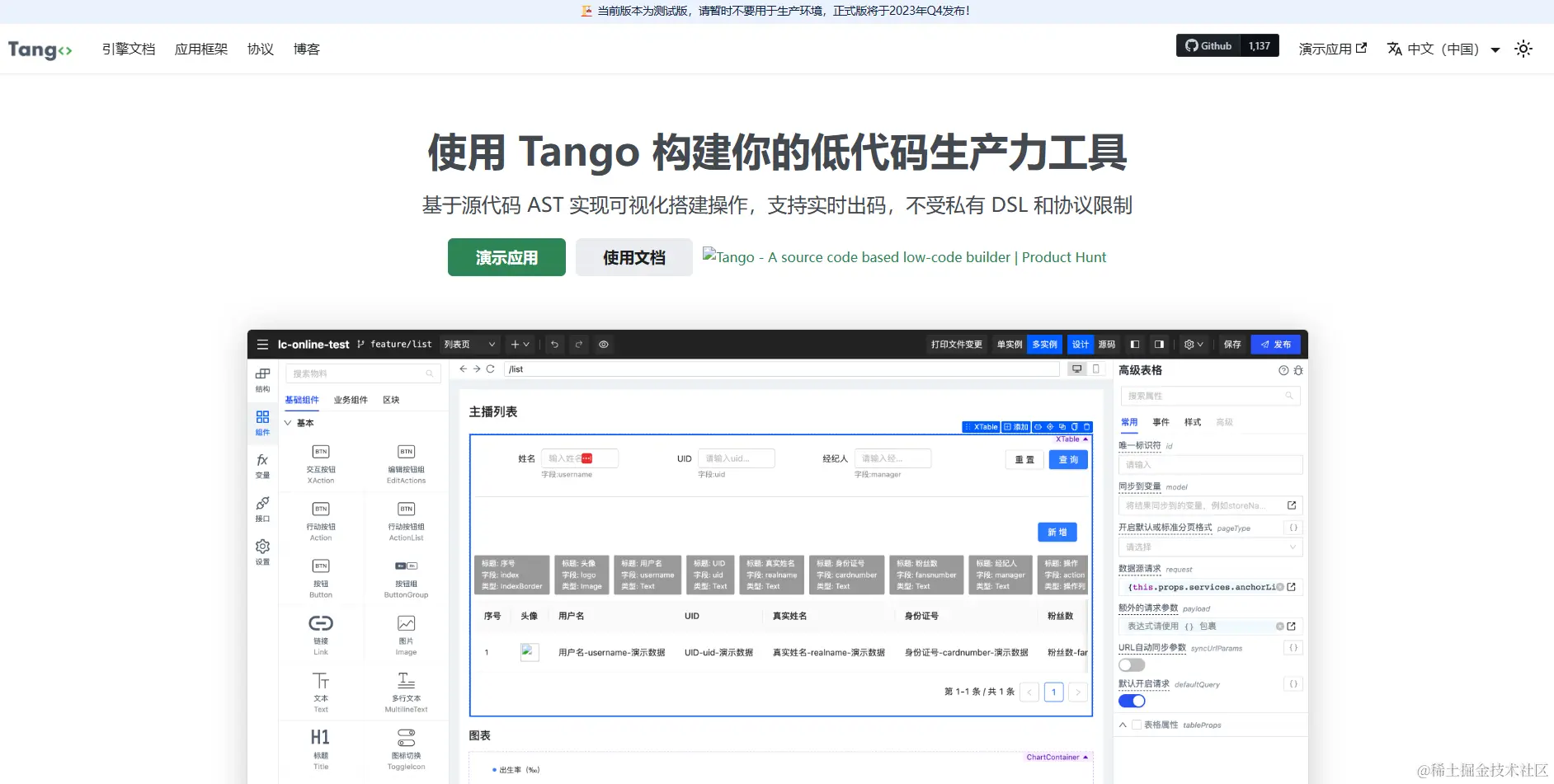Focus the 搜索物料 search field
This screenshot has width=1554, height=784.
point(363,373)
